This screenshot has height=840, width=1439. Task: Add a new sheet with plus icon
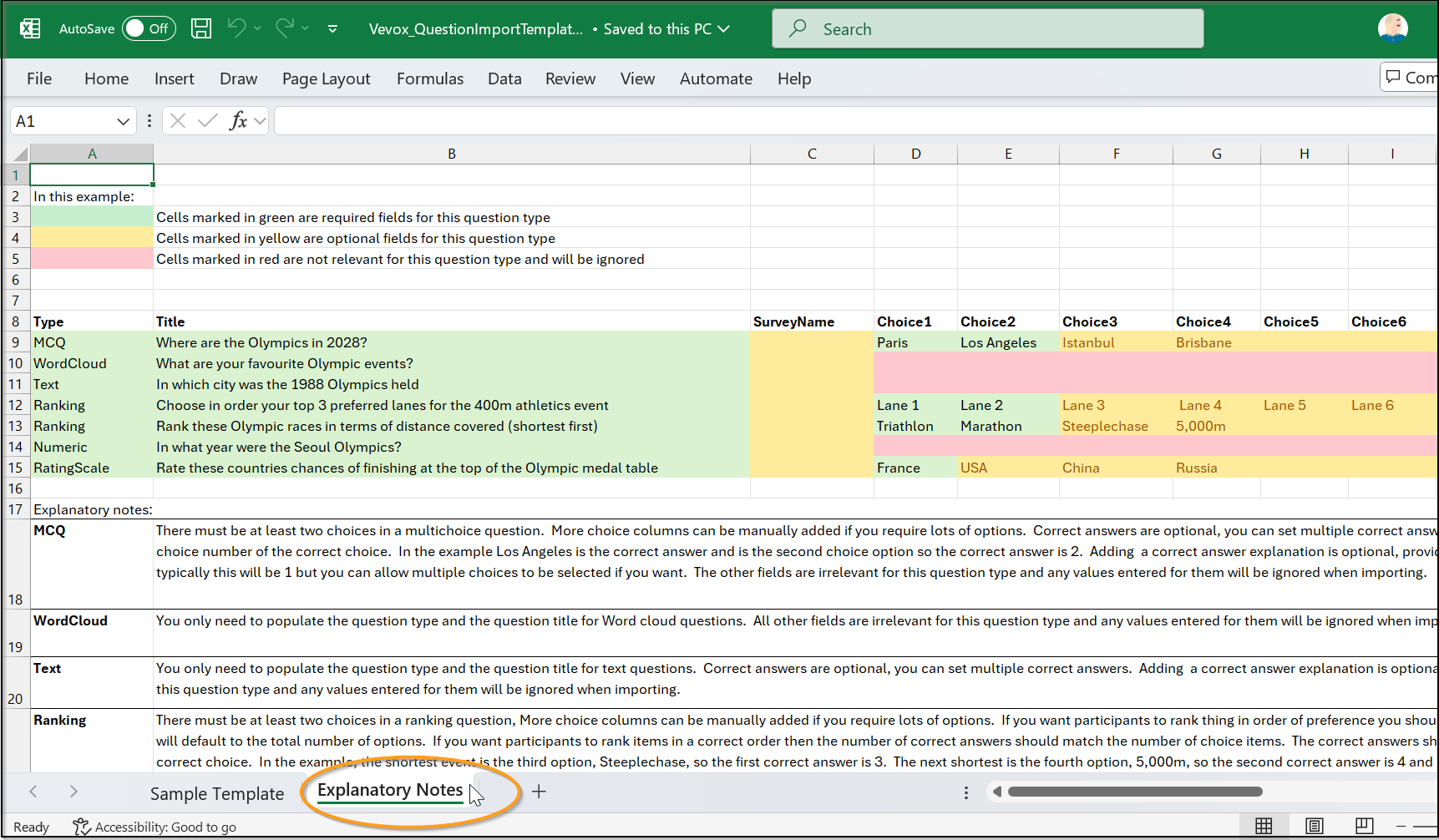[539, 792]
